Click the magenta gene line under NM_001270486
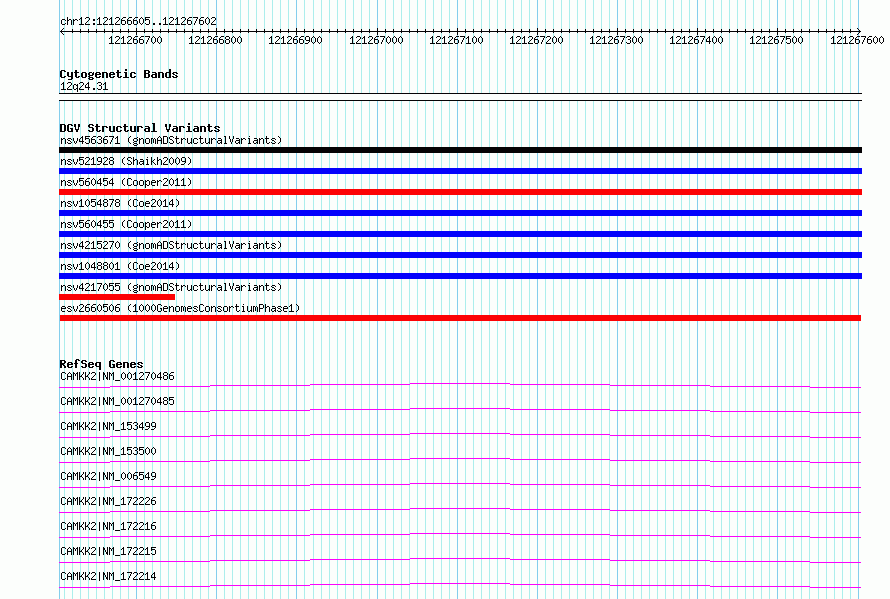The width and height of the screenshot is (890, 599). 460,384
